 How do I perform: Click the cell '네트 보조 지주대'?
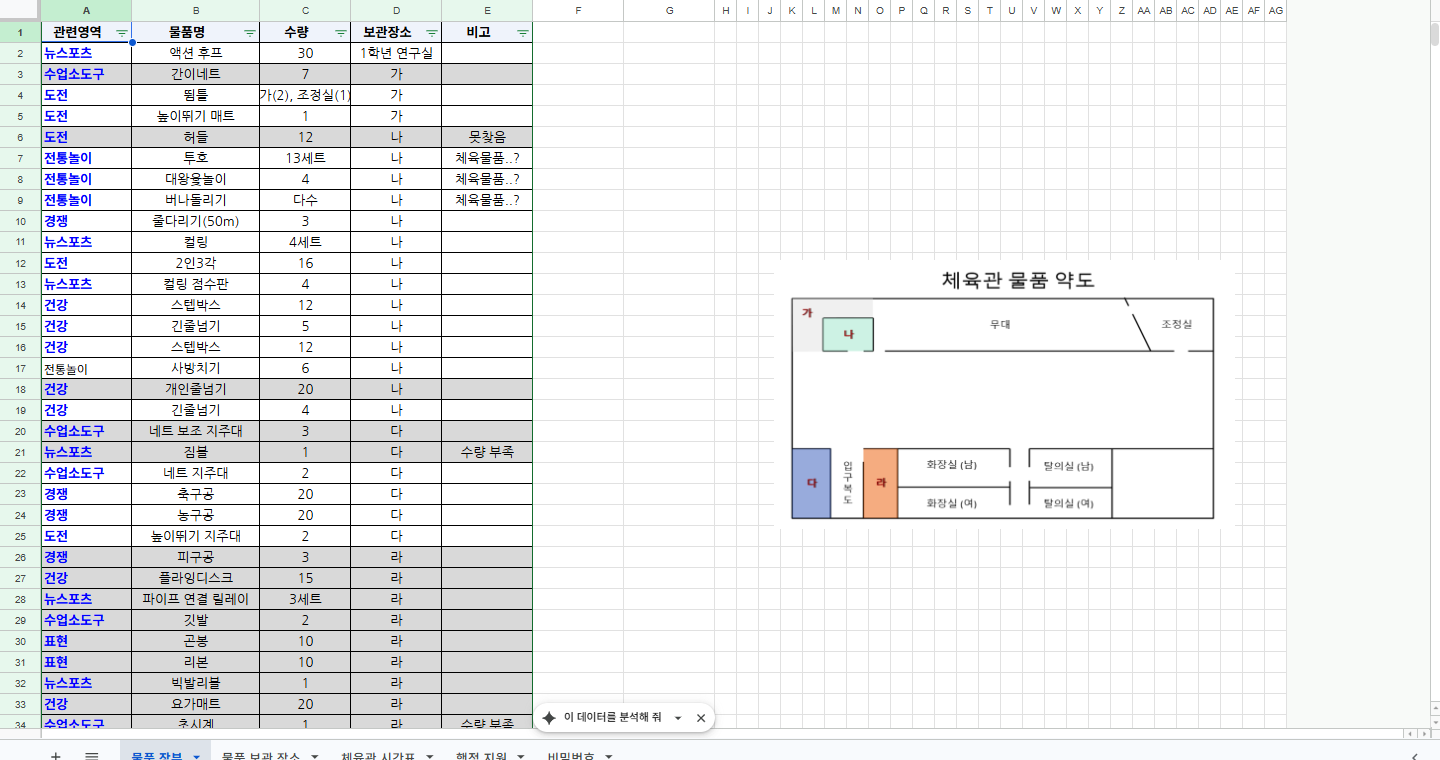[196, 431]
